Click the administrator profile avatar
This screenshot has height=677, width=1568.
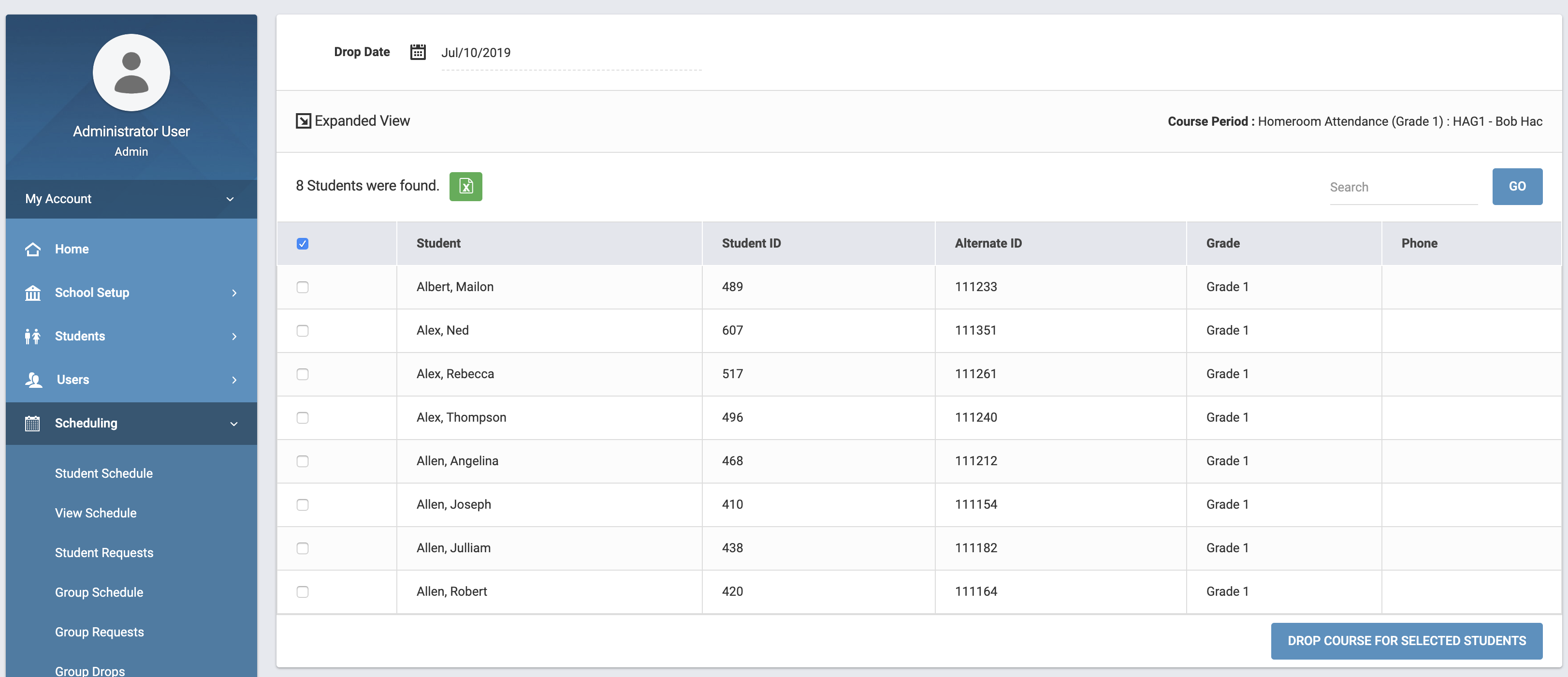[x=131, y=73]
